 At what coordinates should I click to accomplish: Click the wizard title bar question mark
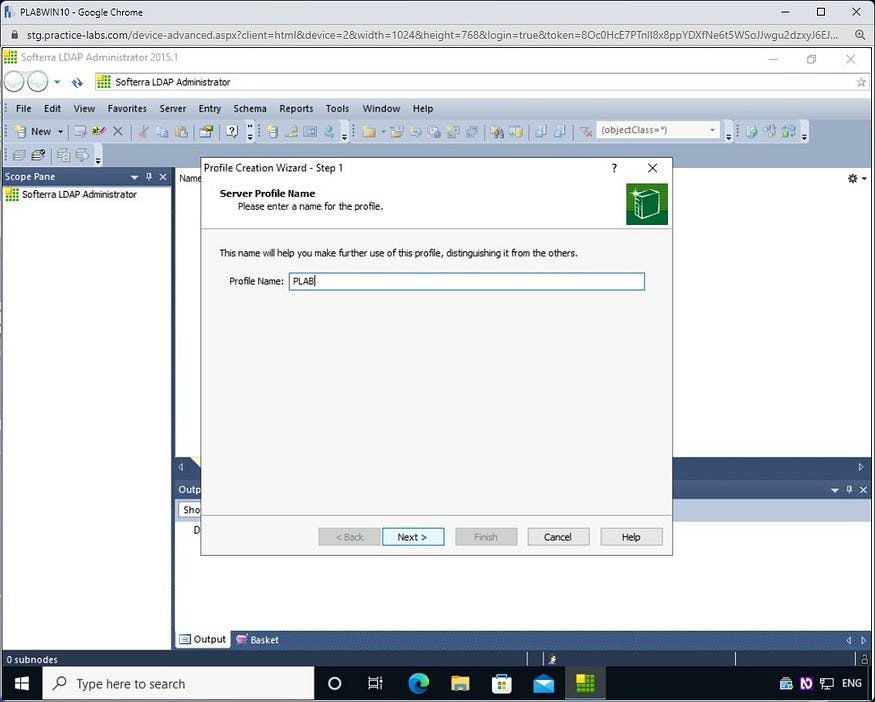click(x=614, y=168)
